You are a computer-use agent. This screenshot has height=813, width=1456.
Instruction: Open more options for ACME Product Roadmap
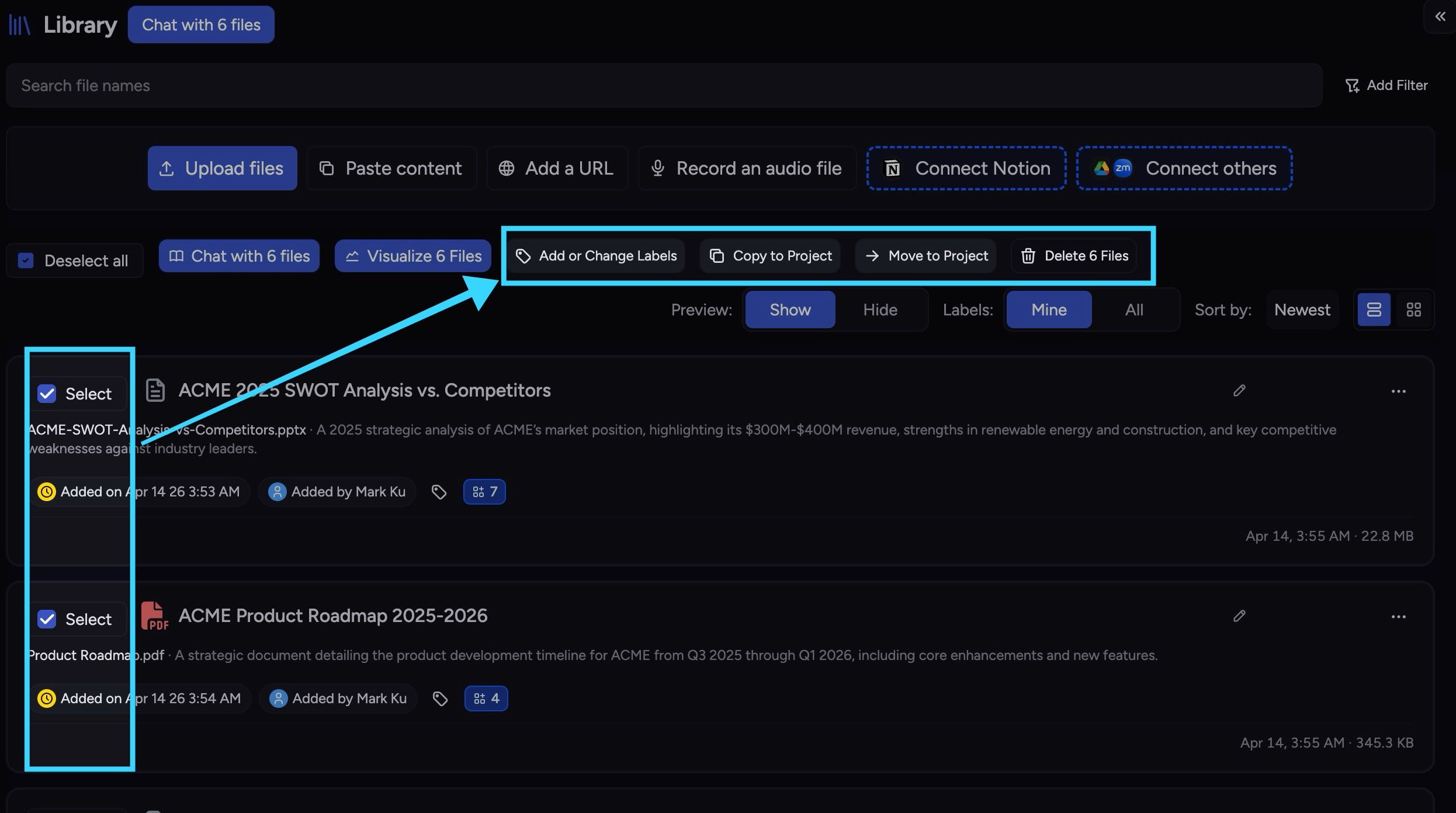point(1398,616)
